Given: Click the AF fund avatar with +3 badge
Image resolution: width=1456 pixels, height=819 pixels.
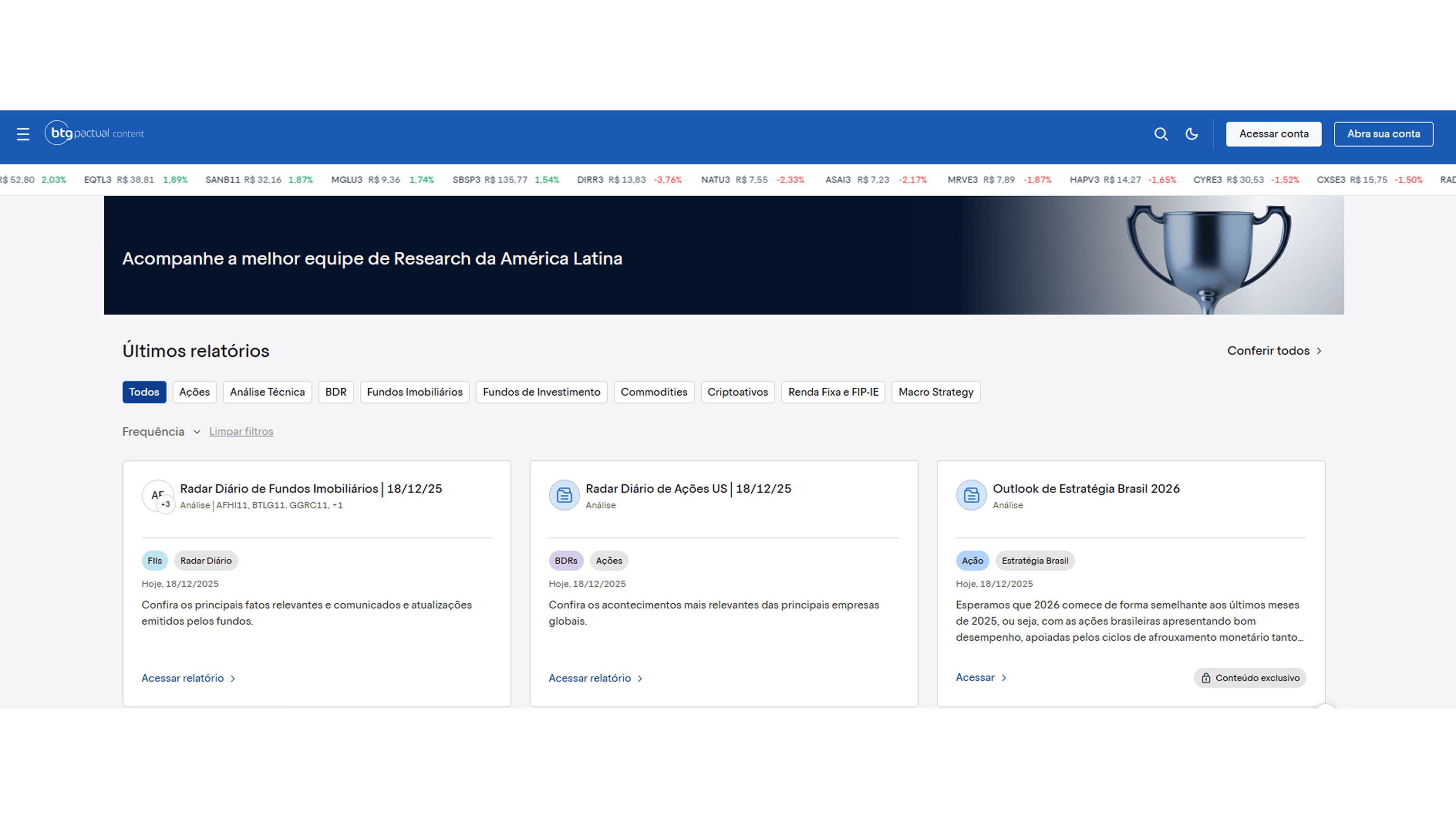Looking at the screenshot, I should click(x=158, y=496).
